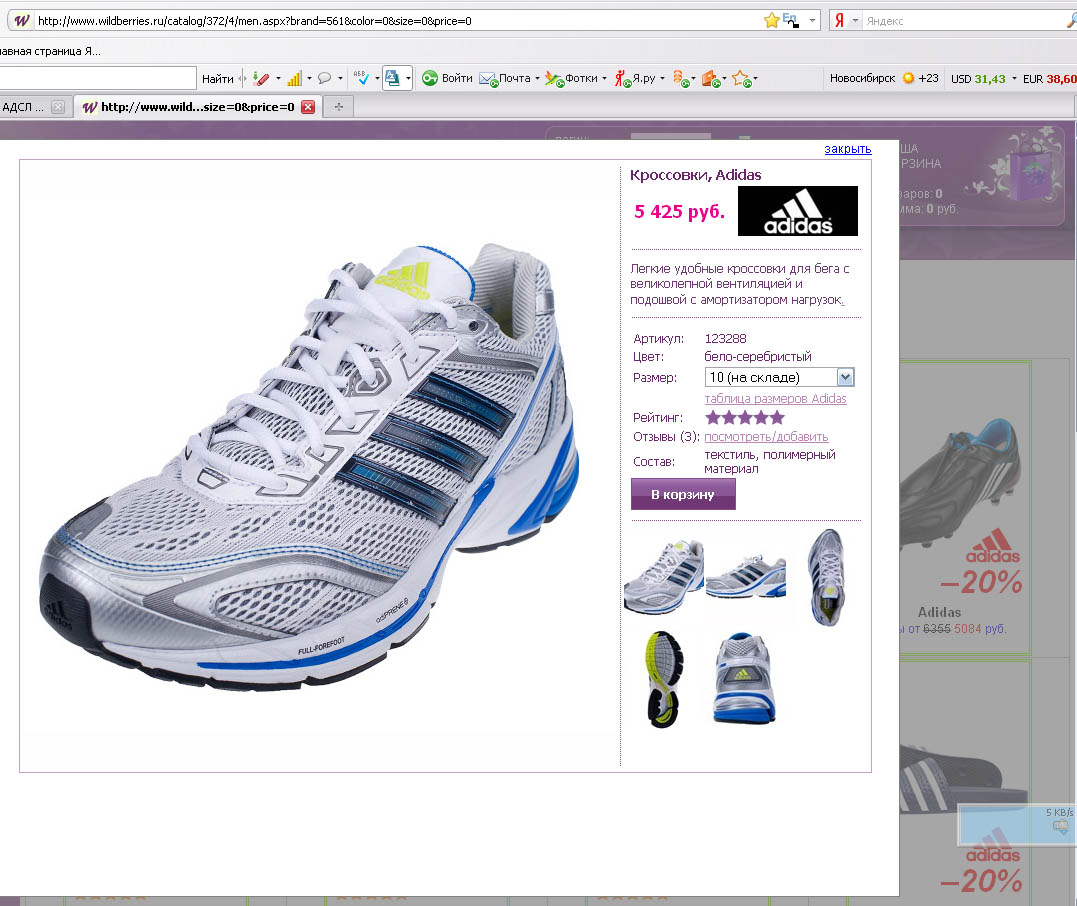Click the five-star rating row
This screenshot has height=906, width=1077.
pos(745,417)
